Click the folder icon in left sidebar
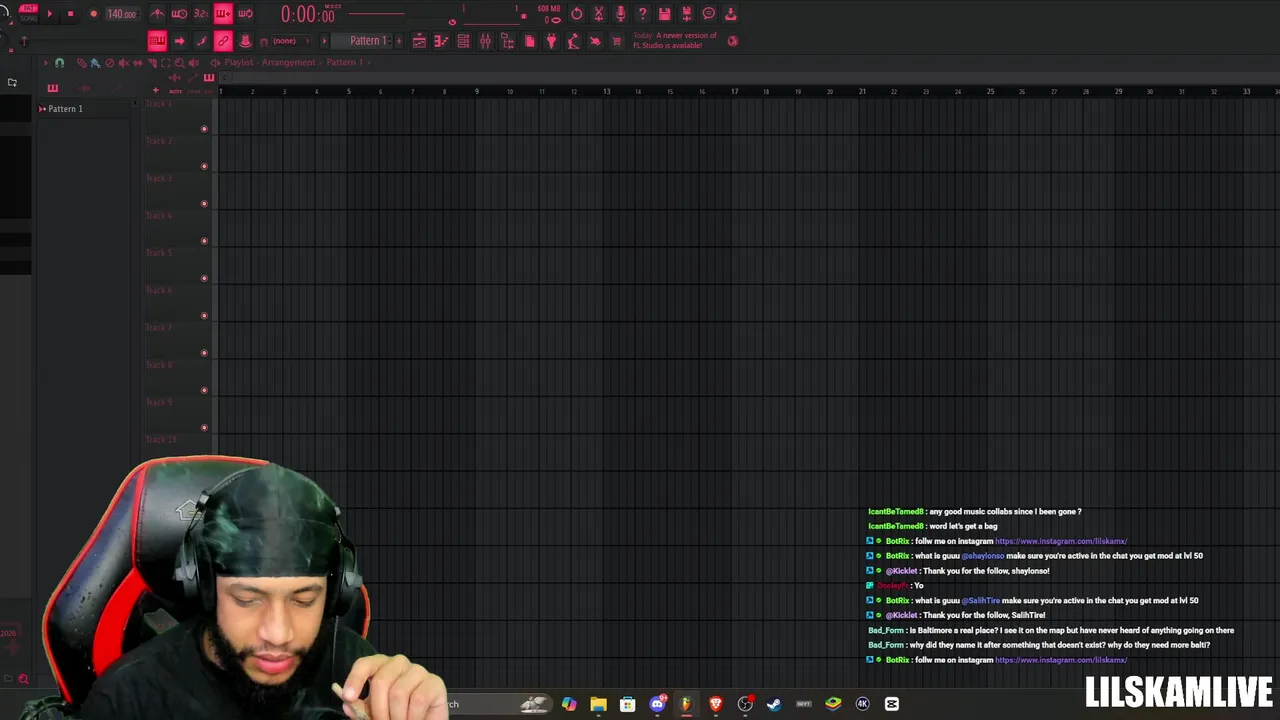 click(12, 82)
